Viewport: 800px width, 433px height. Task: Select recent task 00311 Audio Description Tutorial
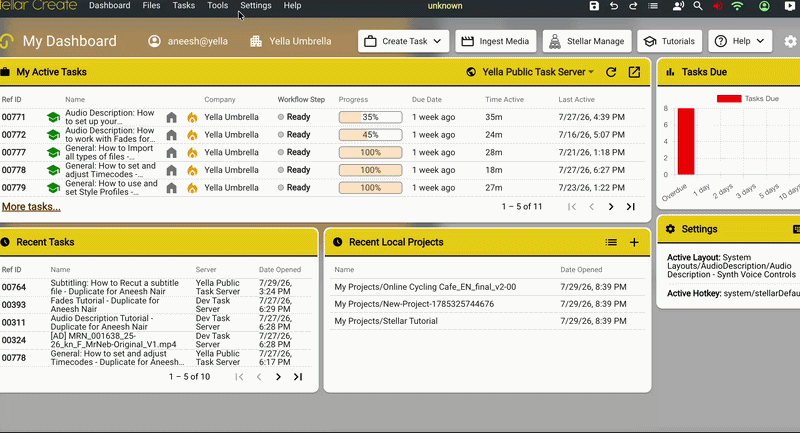click(156, 322)
